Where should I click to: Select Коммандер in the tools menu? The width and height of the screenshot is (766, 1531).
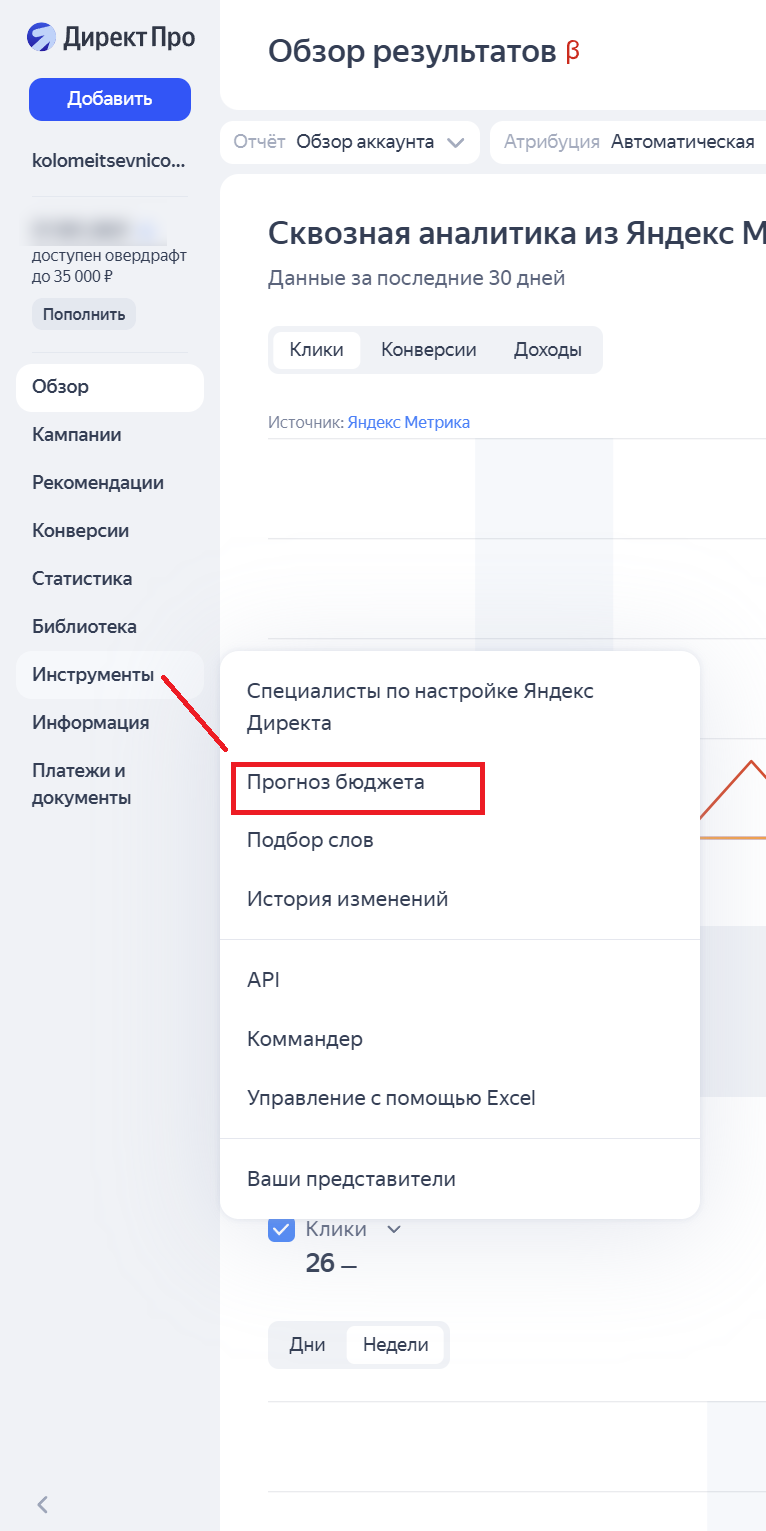(x=304, y=1039)
